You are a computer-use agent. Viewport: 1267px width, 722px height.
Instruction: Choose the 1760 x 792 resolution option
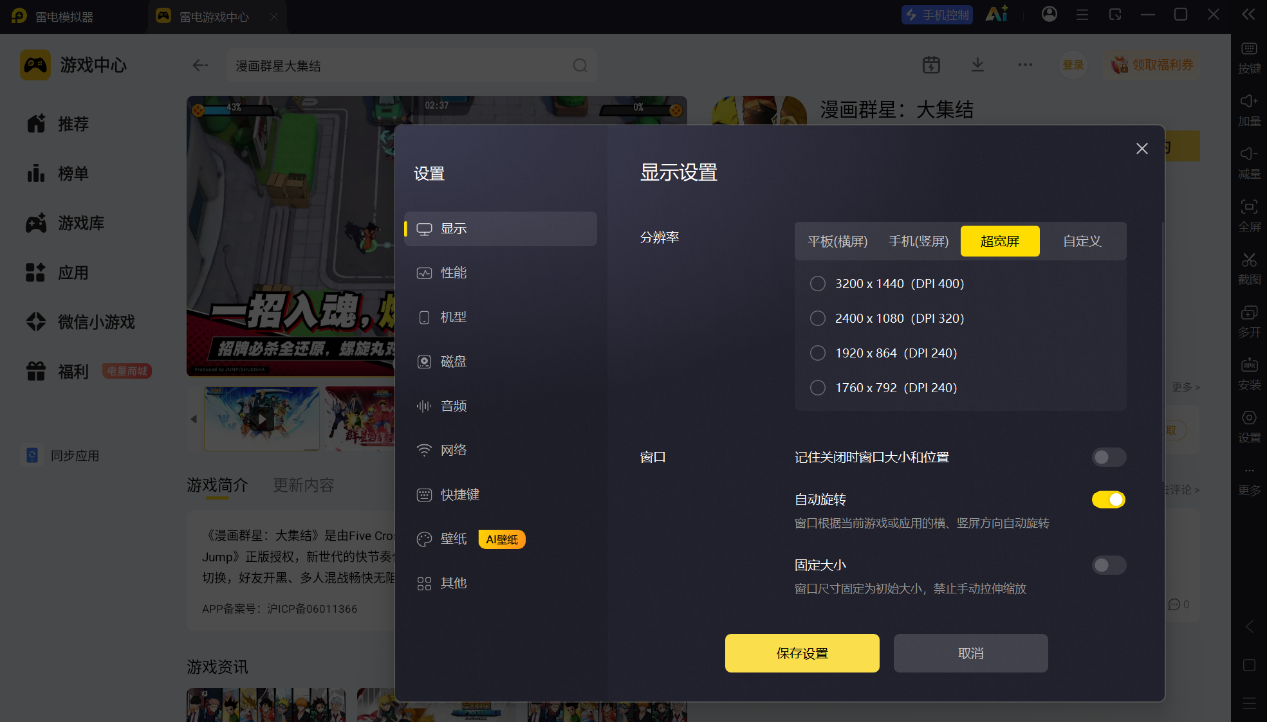tap(883, 387)
